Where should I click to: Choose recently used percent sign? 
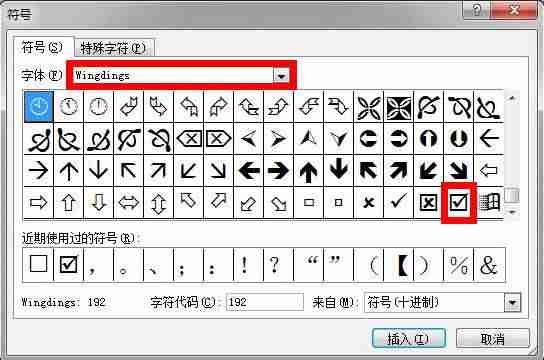[458, 264]
